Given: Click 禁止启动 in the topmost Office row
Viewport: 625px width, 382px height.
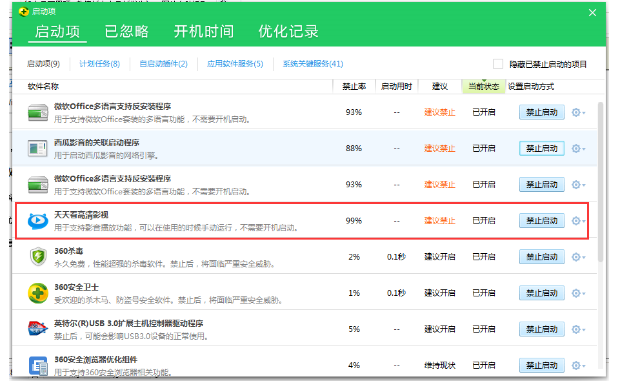Looking at the screenshot, I should click(x=542, y=112).
